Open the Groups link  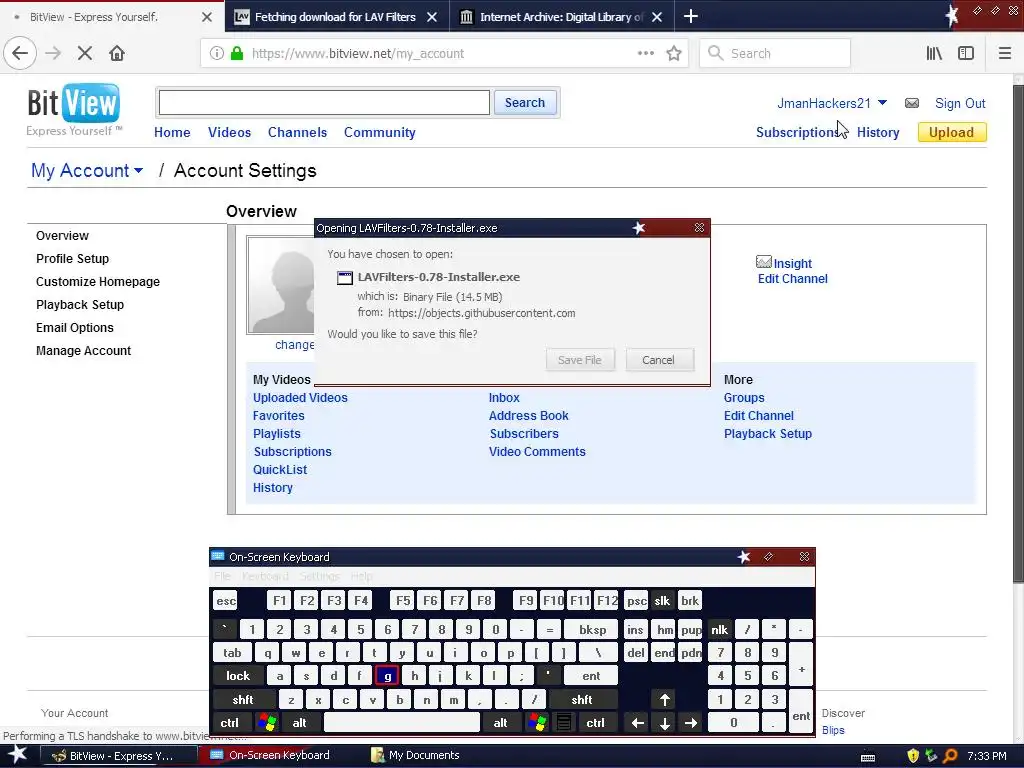(744, 398)
